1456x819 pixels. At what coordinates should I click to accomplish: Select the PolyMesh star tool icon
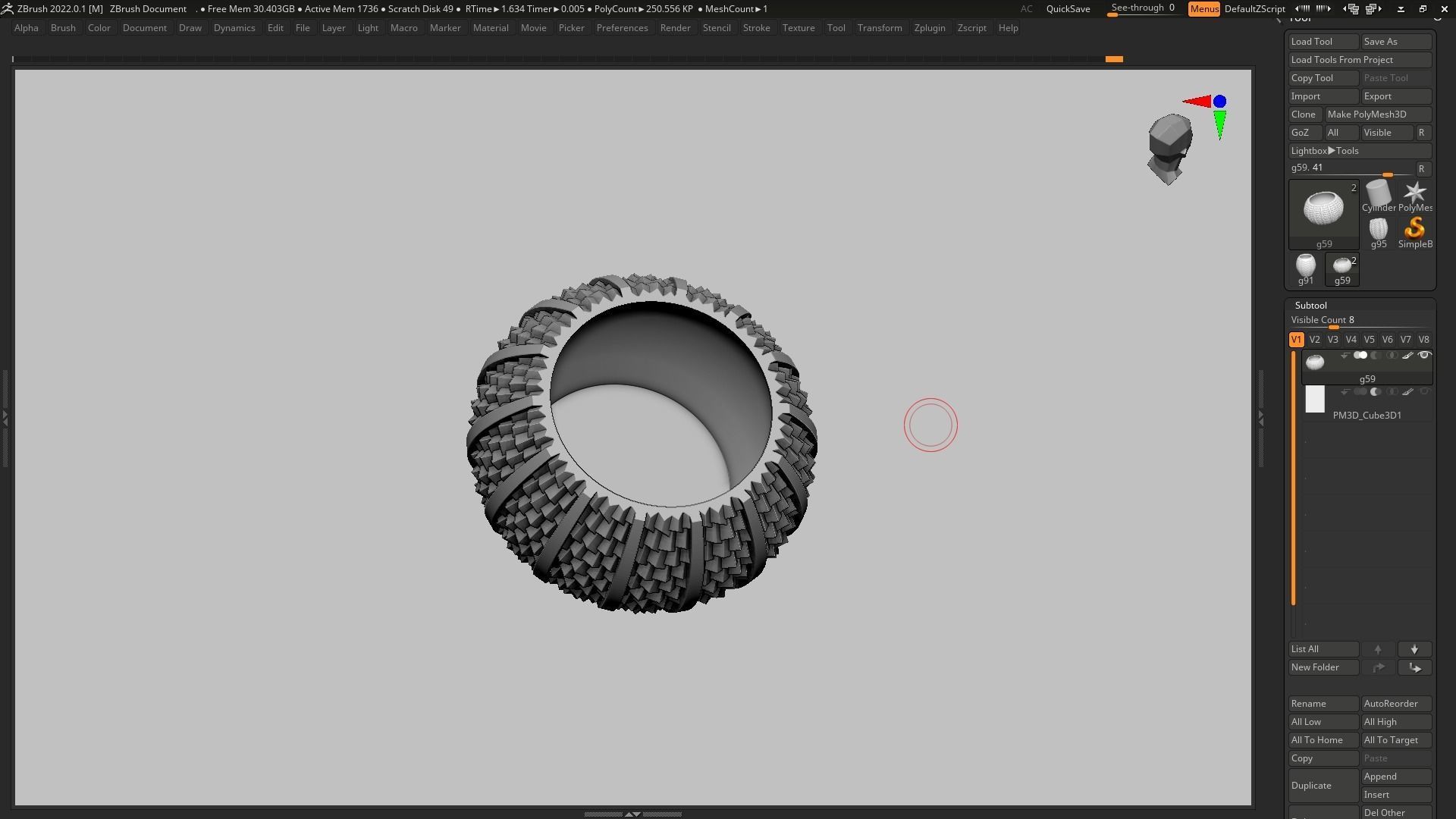[1414, 193]
